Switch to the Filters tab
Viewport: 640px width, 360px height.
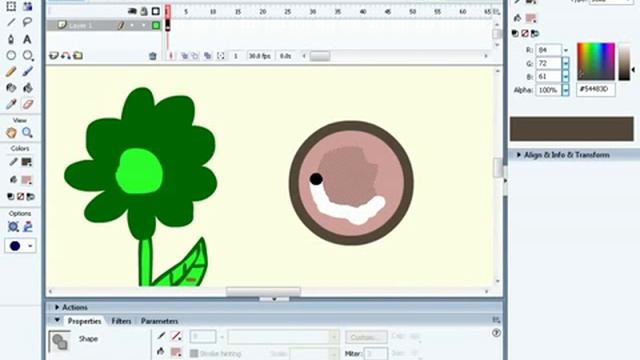click(x=121, y=321)
